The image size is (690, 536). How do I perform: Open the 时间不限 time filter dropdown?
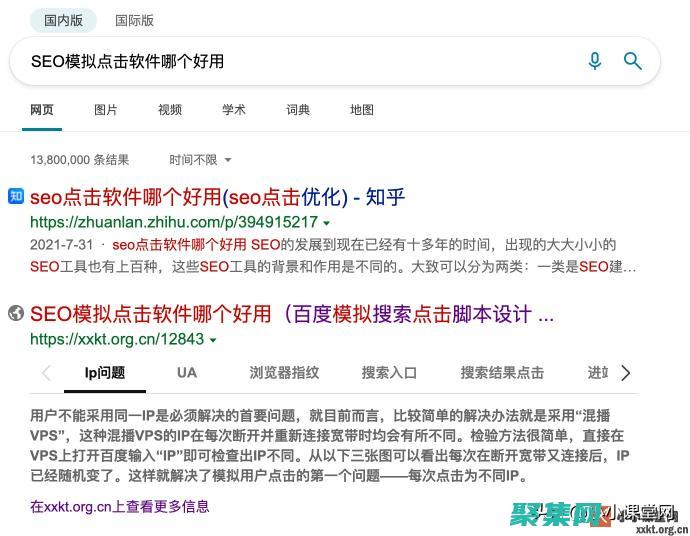pos(200,160)
